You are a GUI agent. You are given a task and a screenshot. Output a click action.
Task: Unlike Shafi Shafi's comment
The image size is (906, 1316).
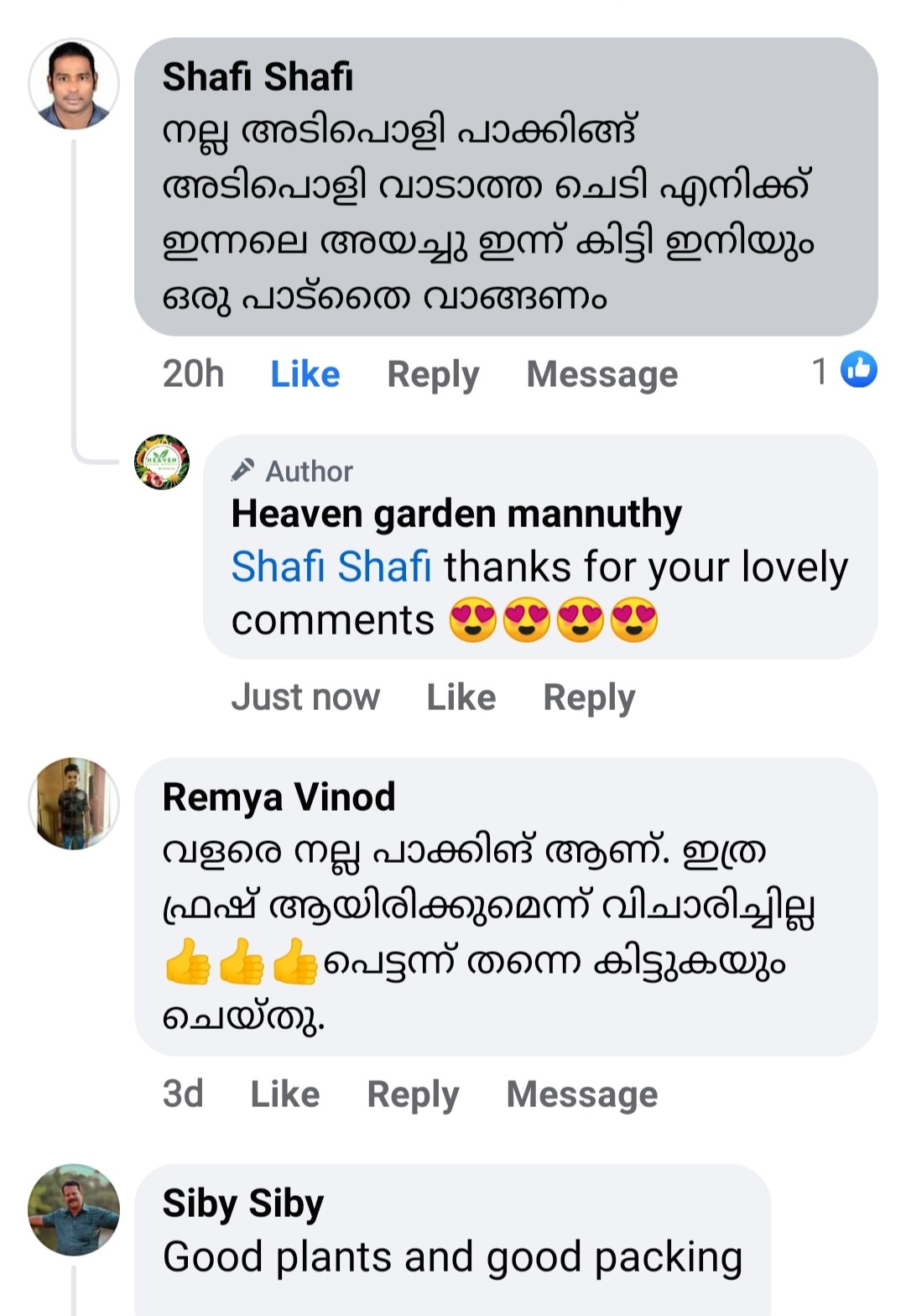point(305,374)
